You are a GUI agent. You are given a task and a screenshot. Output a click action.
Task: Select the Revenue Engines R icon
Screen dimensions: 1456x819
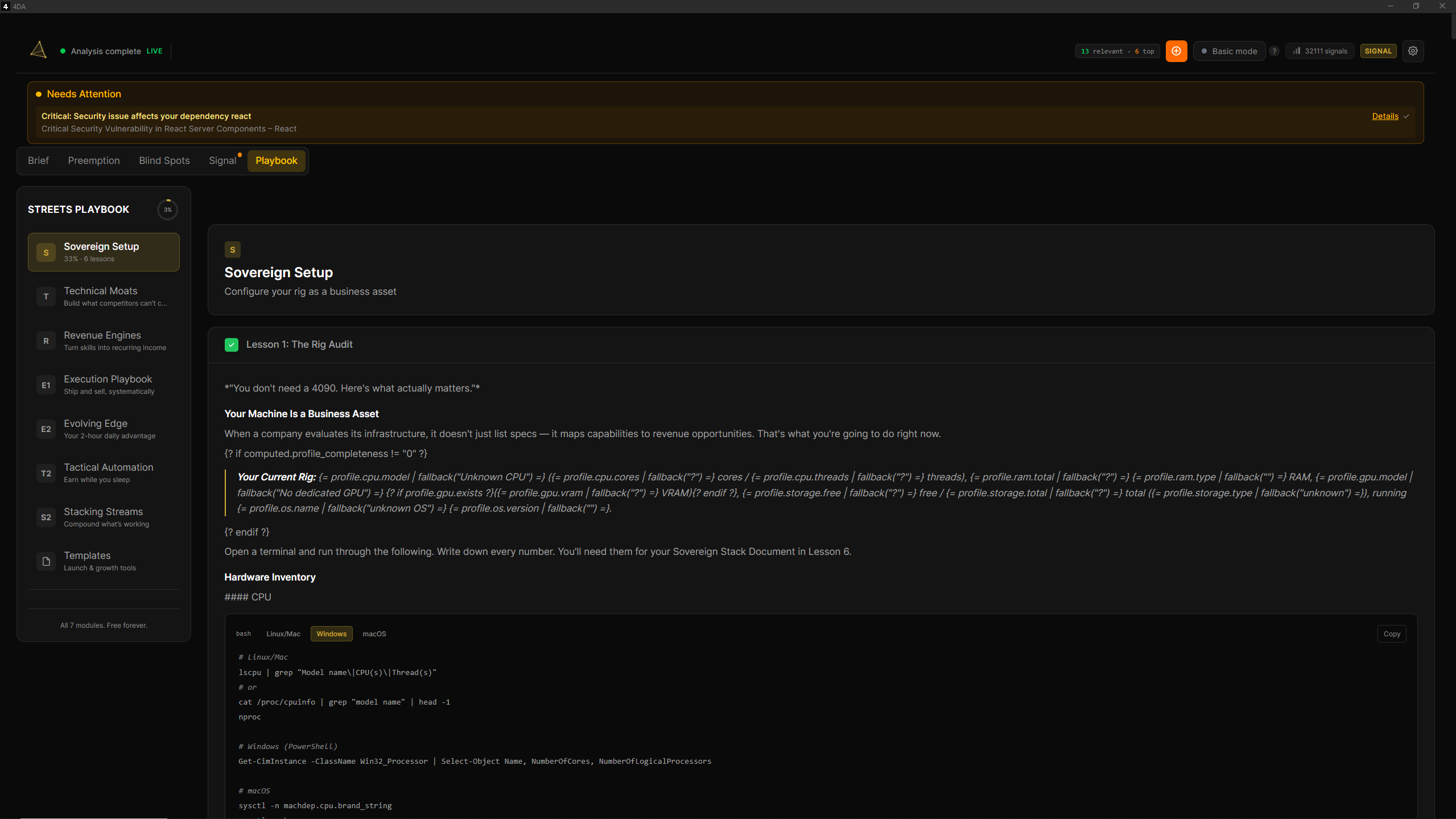tap(46, 341)
